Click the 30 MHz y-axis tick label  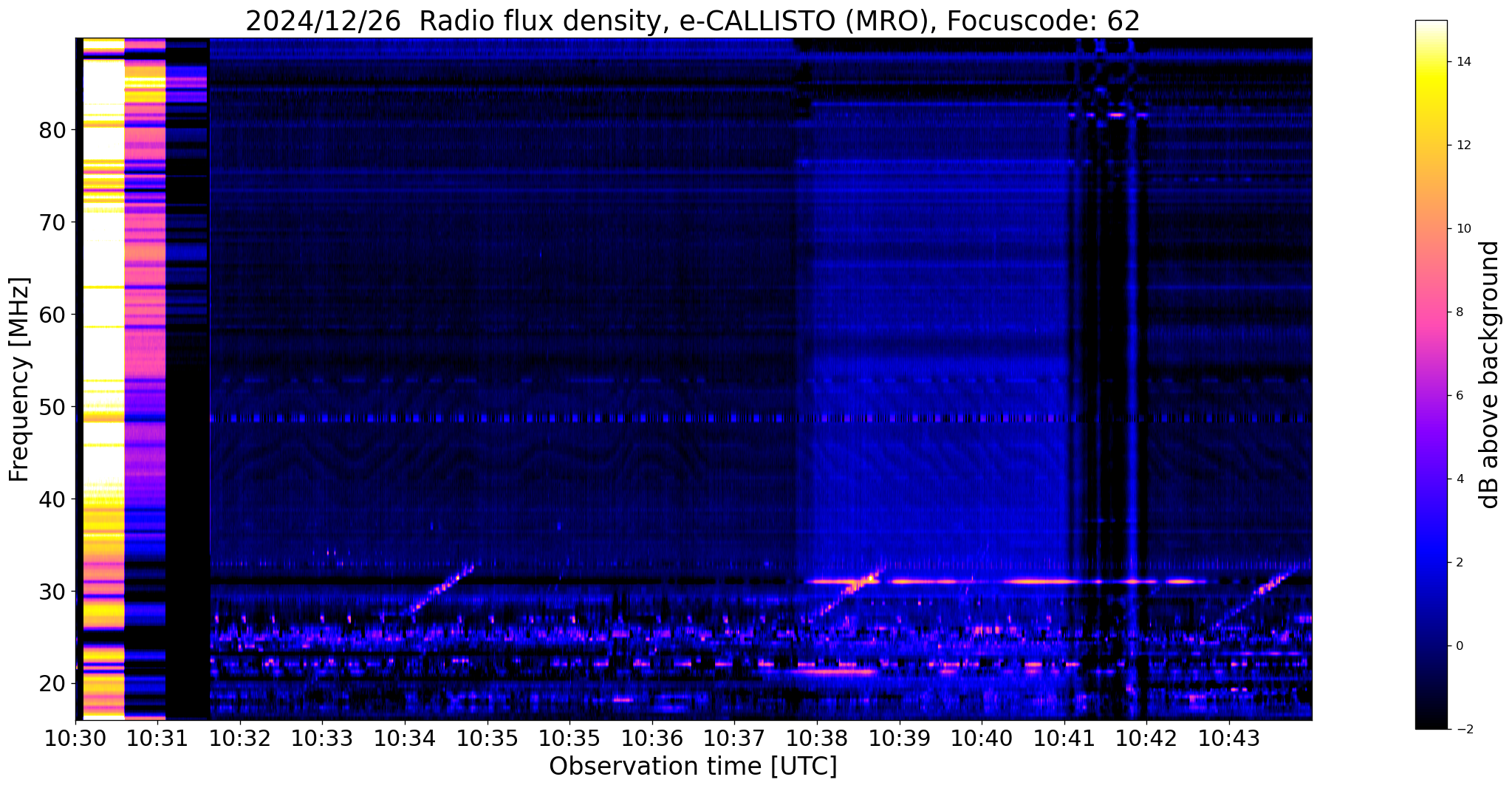52,592
